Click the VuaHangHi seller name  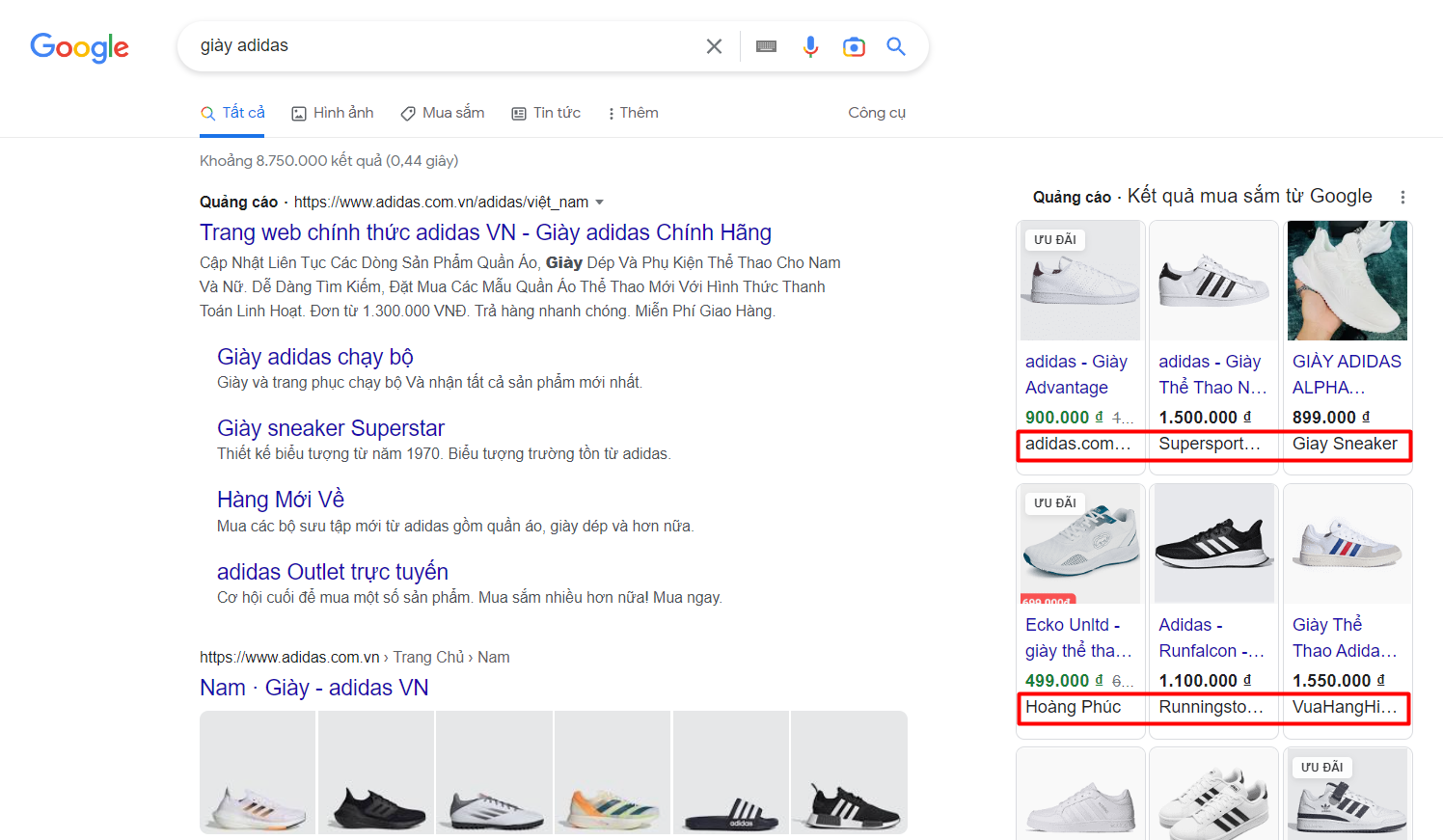(x=1345, y=707)
